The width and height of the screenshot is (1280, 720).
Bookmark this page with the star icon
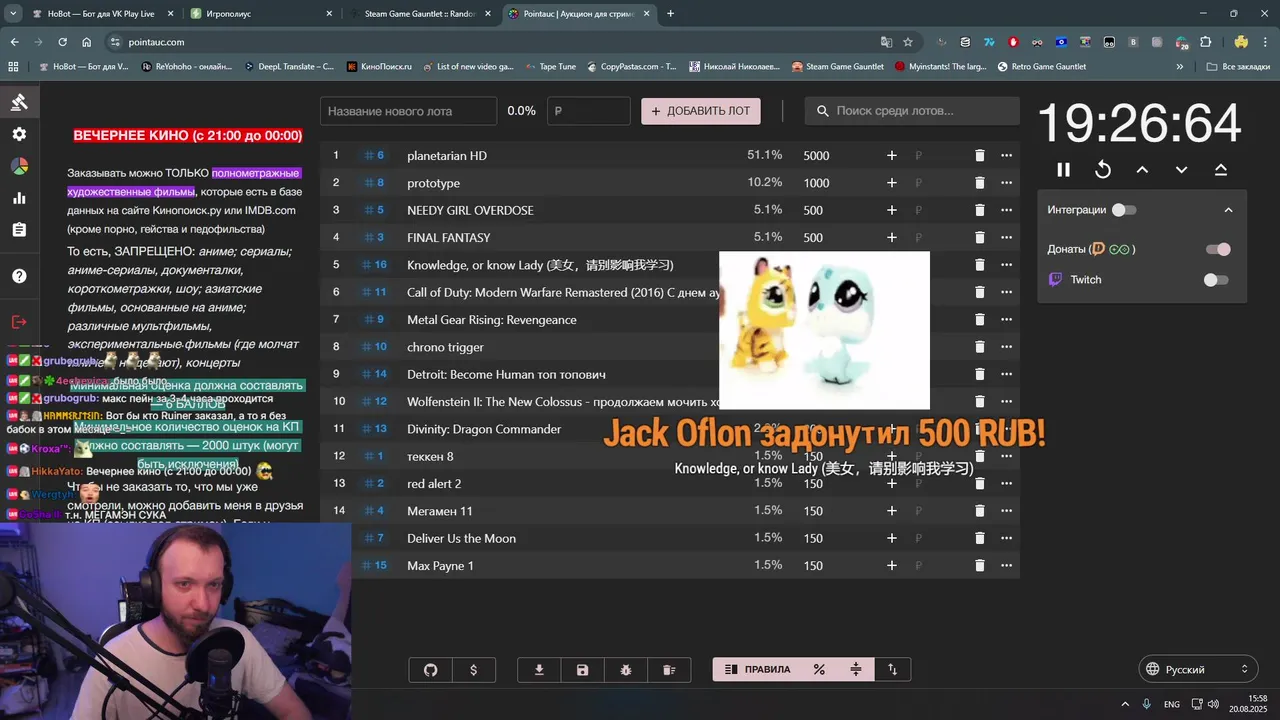click(908, 42)
